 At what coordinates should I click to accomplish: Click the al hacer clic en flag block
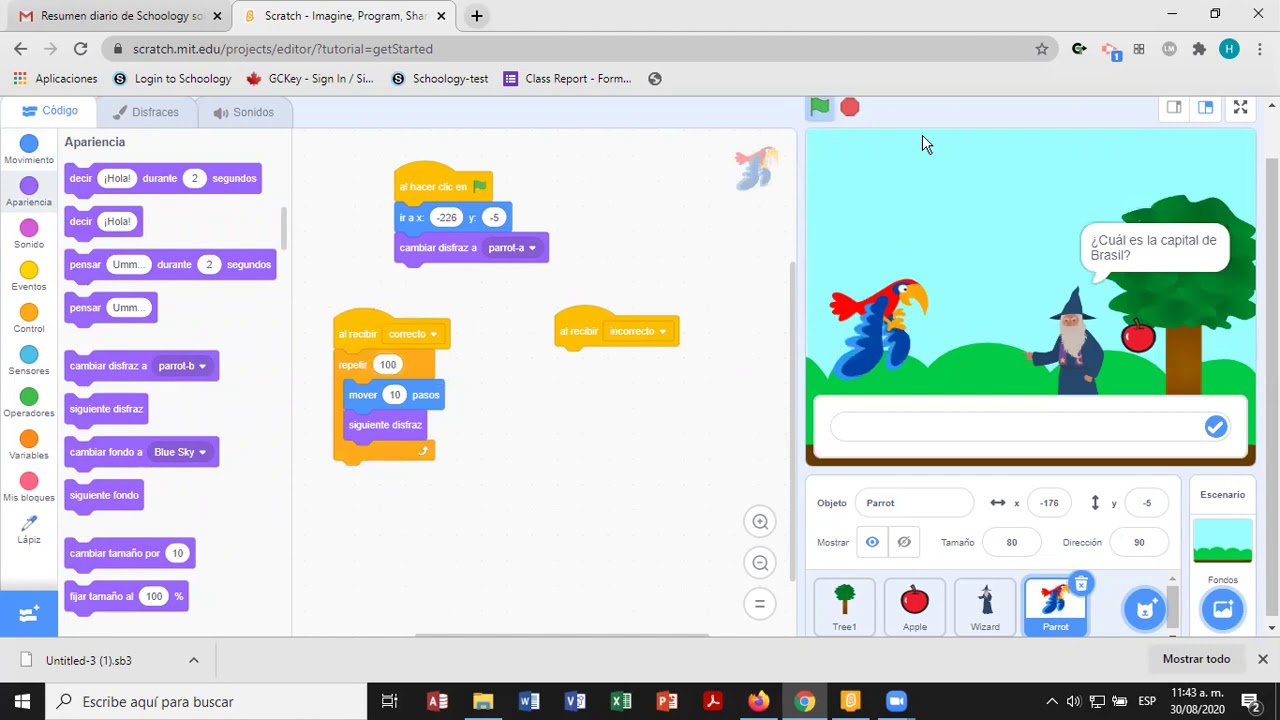tap(443, 184)
